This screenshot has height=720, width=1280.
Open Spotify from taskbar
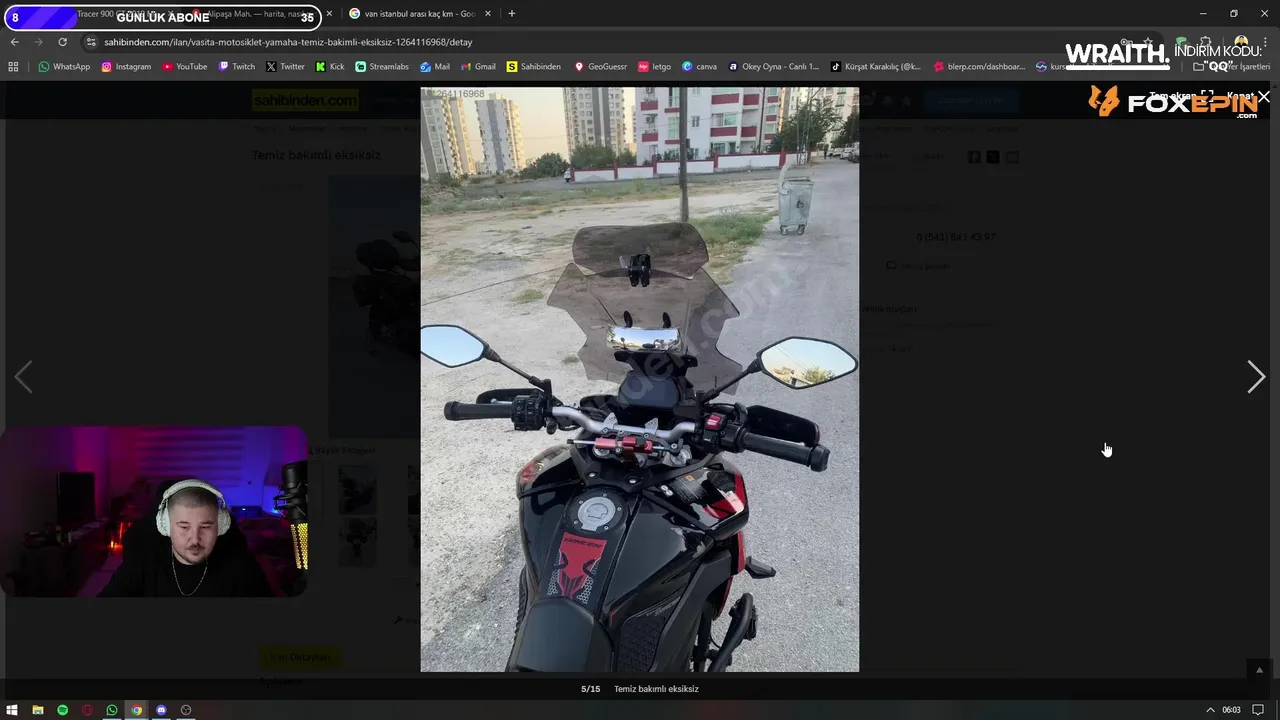[x=62, y=710]
